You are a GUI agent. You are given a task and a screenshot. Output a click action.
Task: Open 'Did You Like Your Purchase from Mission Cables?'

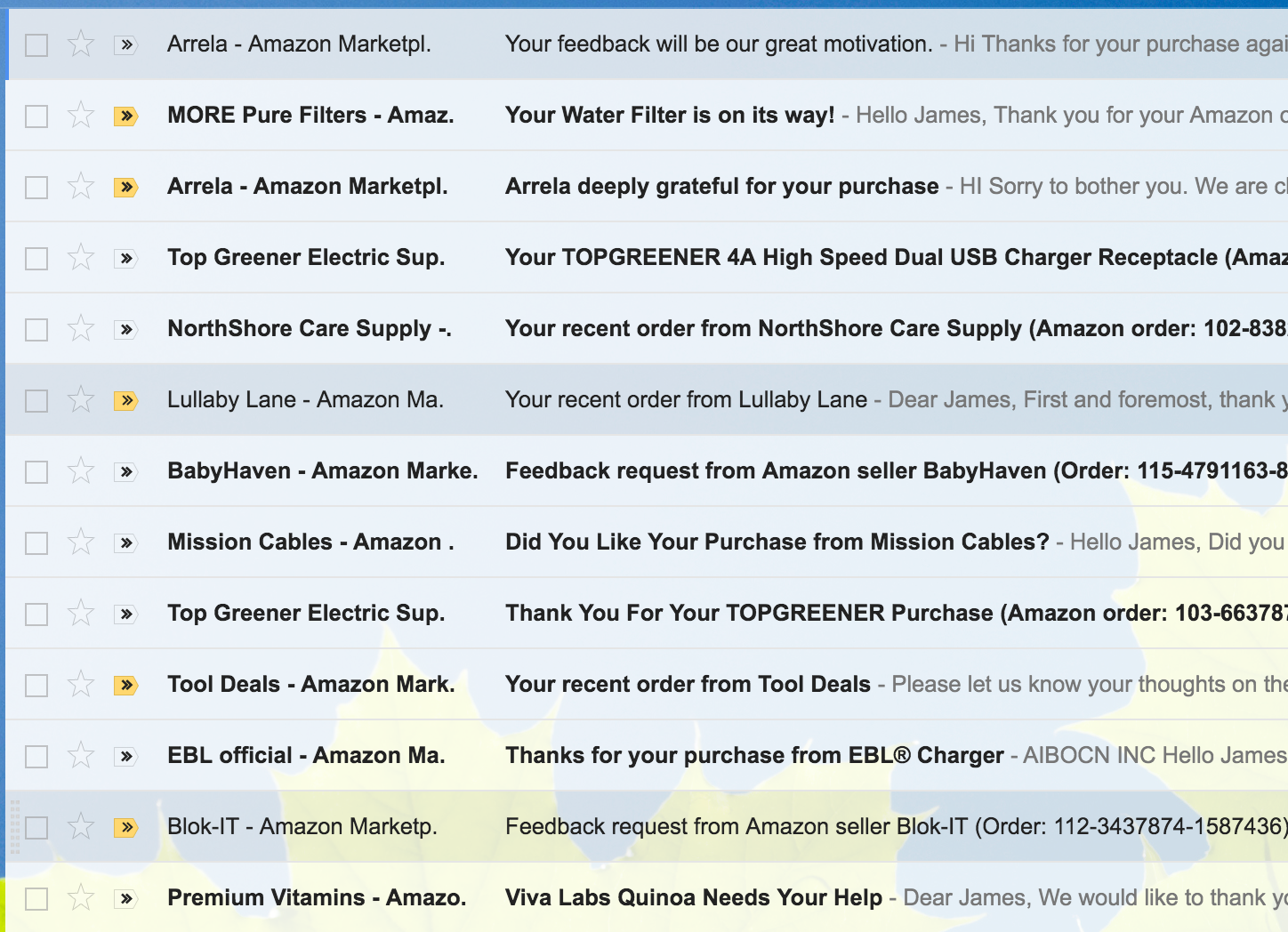(x=777, y=542)
